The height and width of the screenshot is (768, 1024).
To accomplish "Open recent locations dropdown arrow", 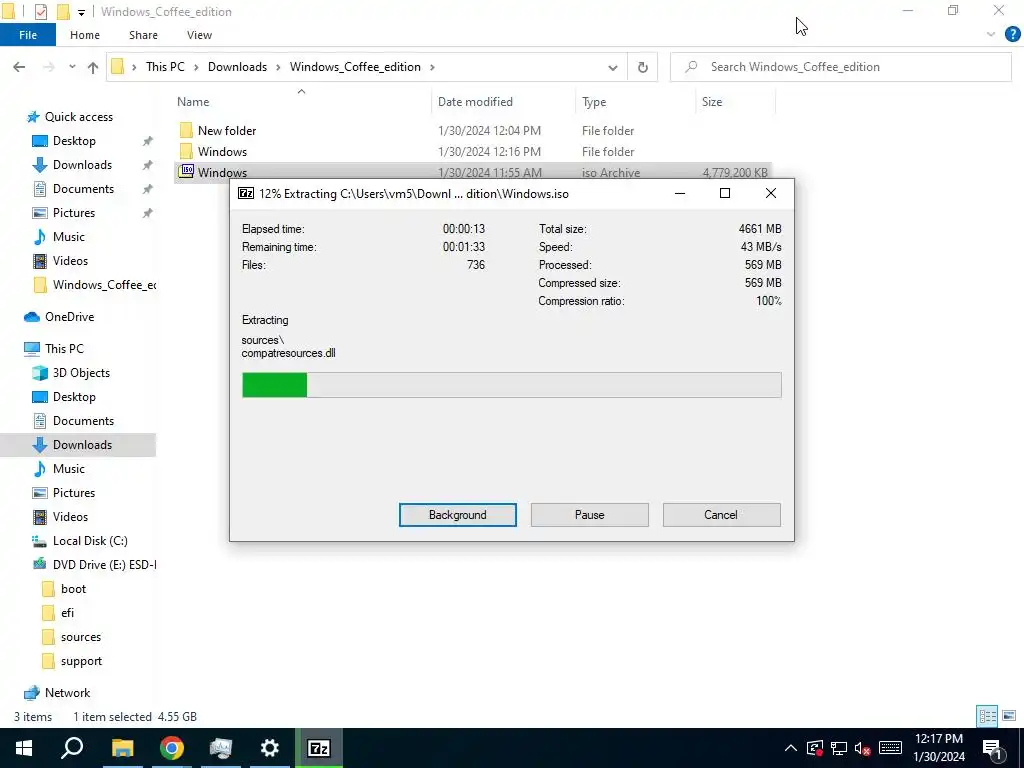I will [x=72, y=67].
